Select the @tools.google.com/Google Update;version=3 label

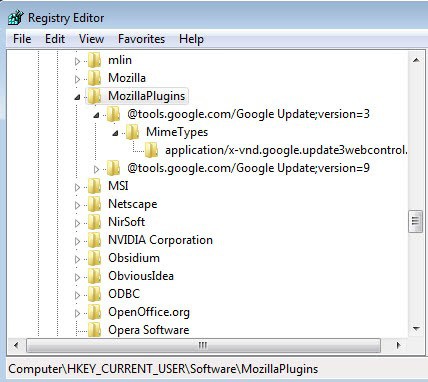pyautogui.click(x=248, y=114)
